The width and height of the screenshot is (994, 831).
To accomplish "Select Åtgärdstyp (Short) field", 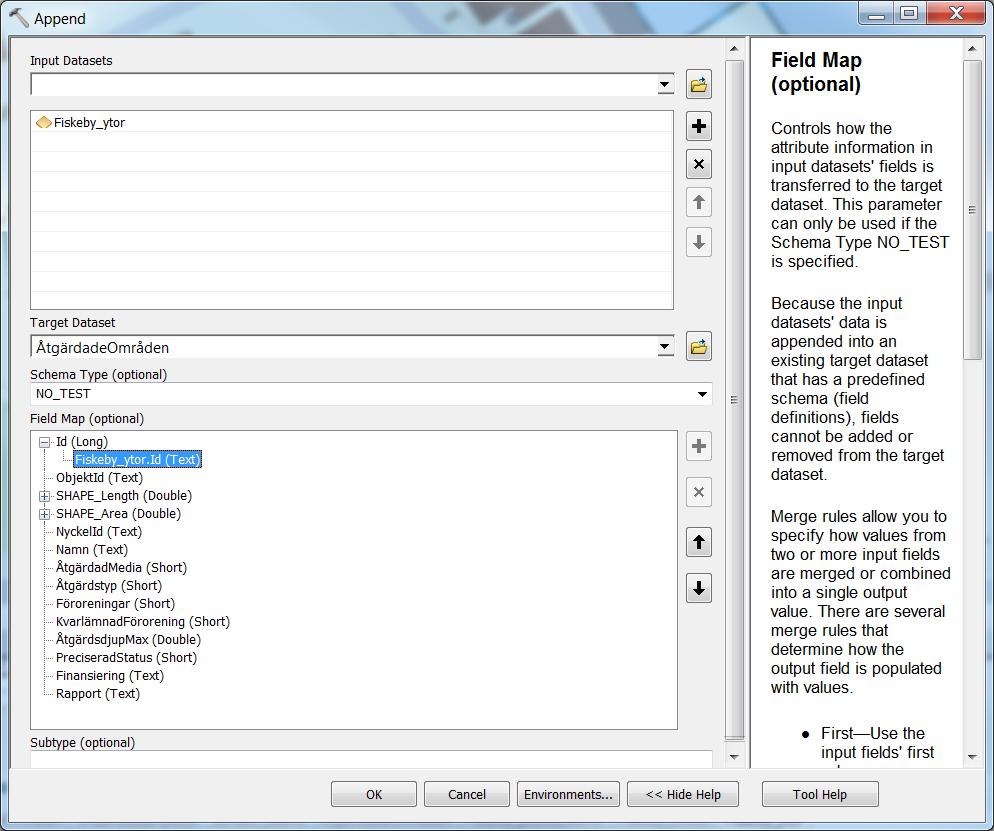I will 109,586.
